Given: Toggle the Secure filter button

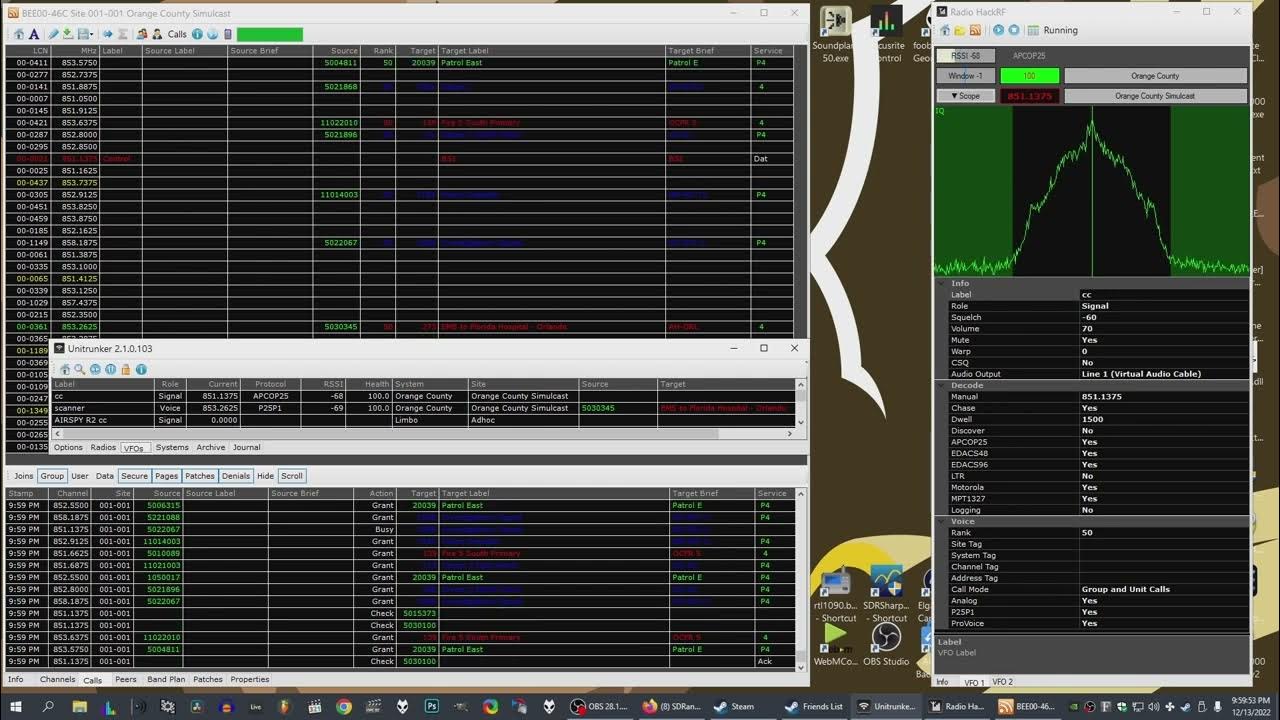Looking at the screenshot, I should click(x=134, y=476).
